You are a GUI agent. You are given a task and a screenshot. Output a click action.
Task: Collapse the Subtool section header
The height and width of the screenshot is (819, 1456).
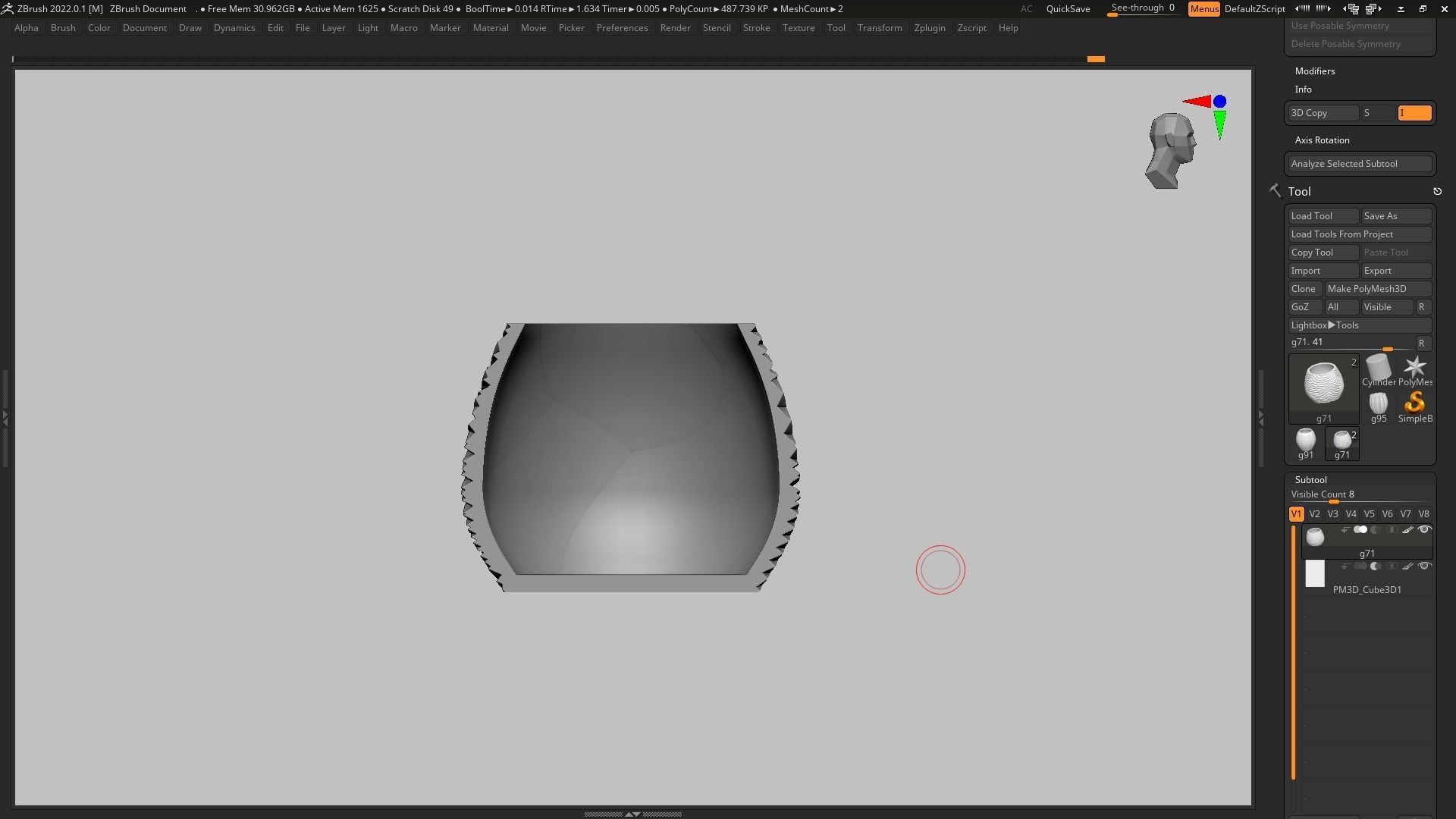(x=1310, y=480)
